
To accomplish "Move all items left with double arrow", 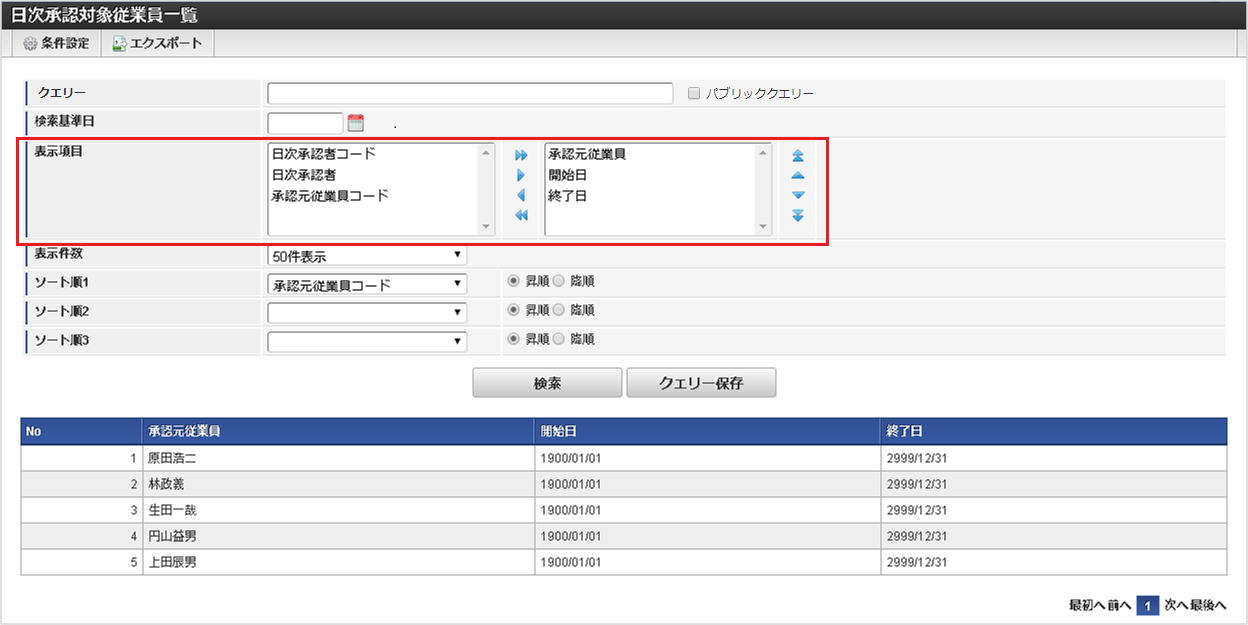I will (520, 216).
